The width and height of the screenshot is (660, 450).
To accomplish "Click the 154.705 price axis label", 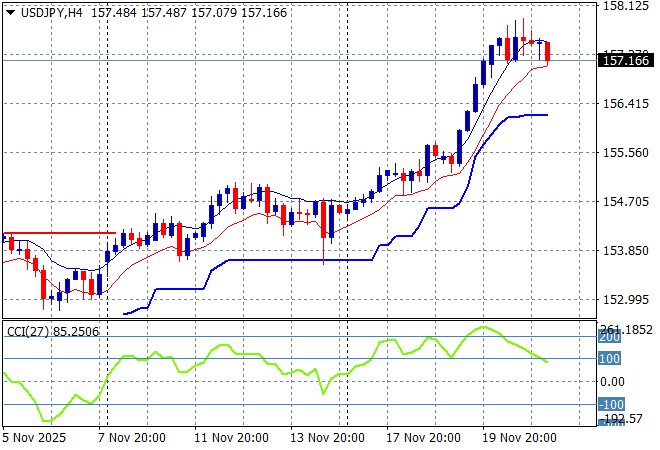I will point(626,202).
